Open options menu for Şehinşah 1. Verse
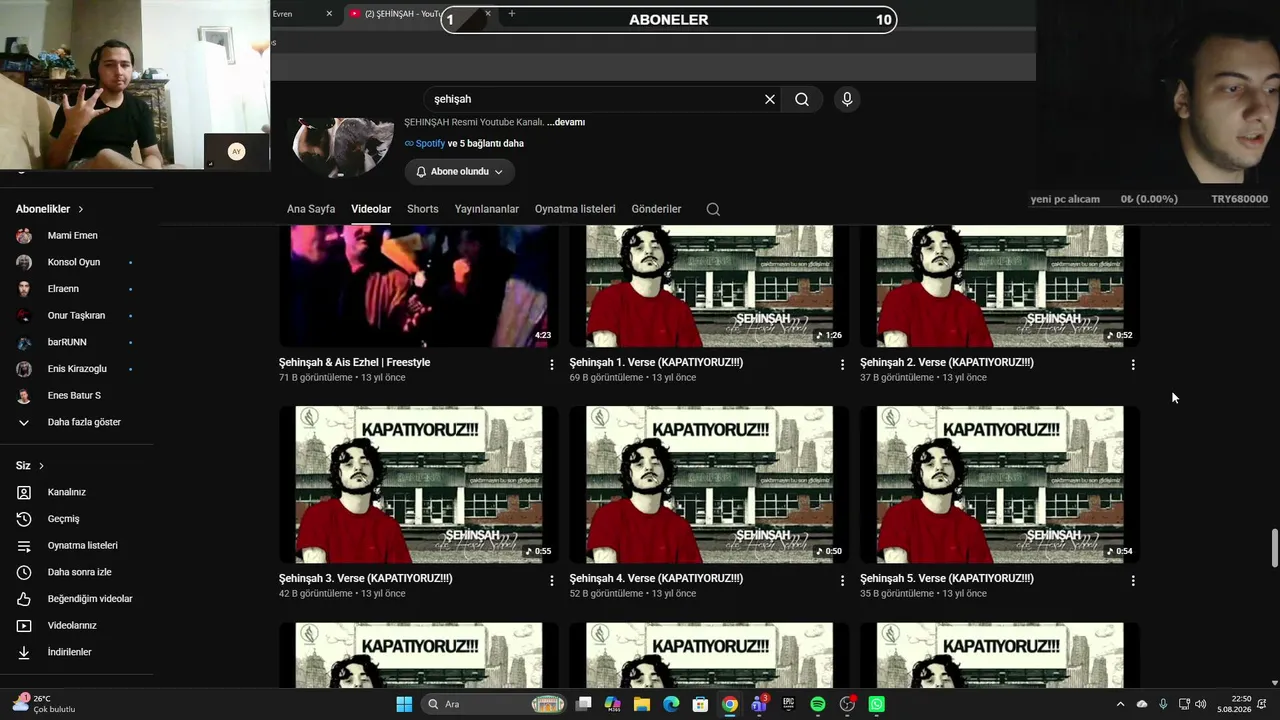1280x720 pixels. (x=842, y=365)
